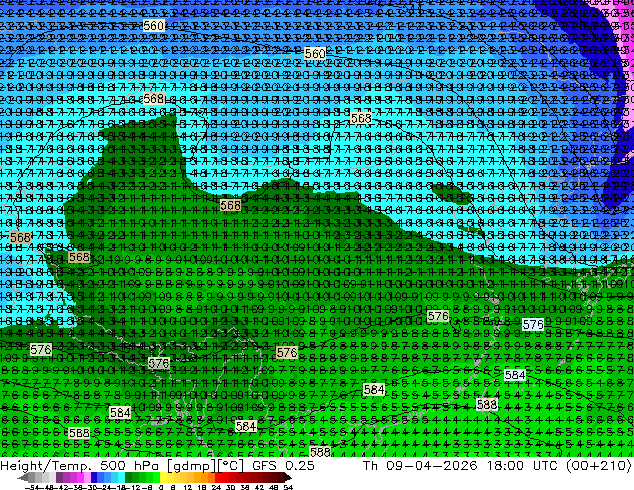Pick the magenta swatch in the color scale
The image size is (634, 490).
80,477
